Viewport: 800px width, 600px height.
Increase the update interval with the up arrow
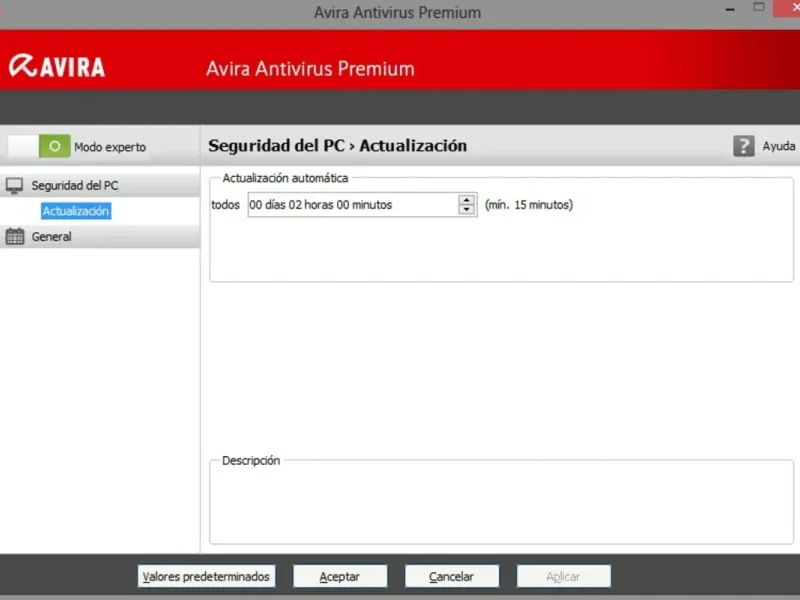click(466, 199)
